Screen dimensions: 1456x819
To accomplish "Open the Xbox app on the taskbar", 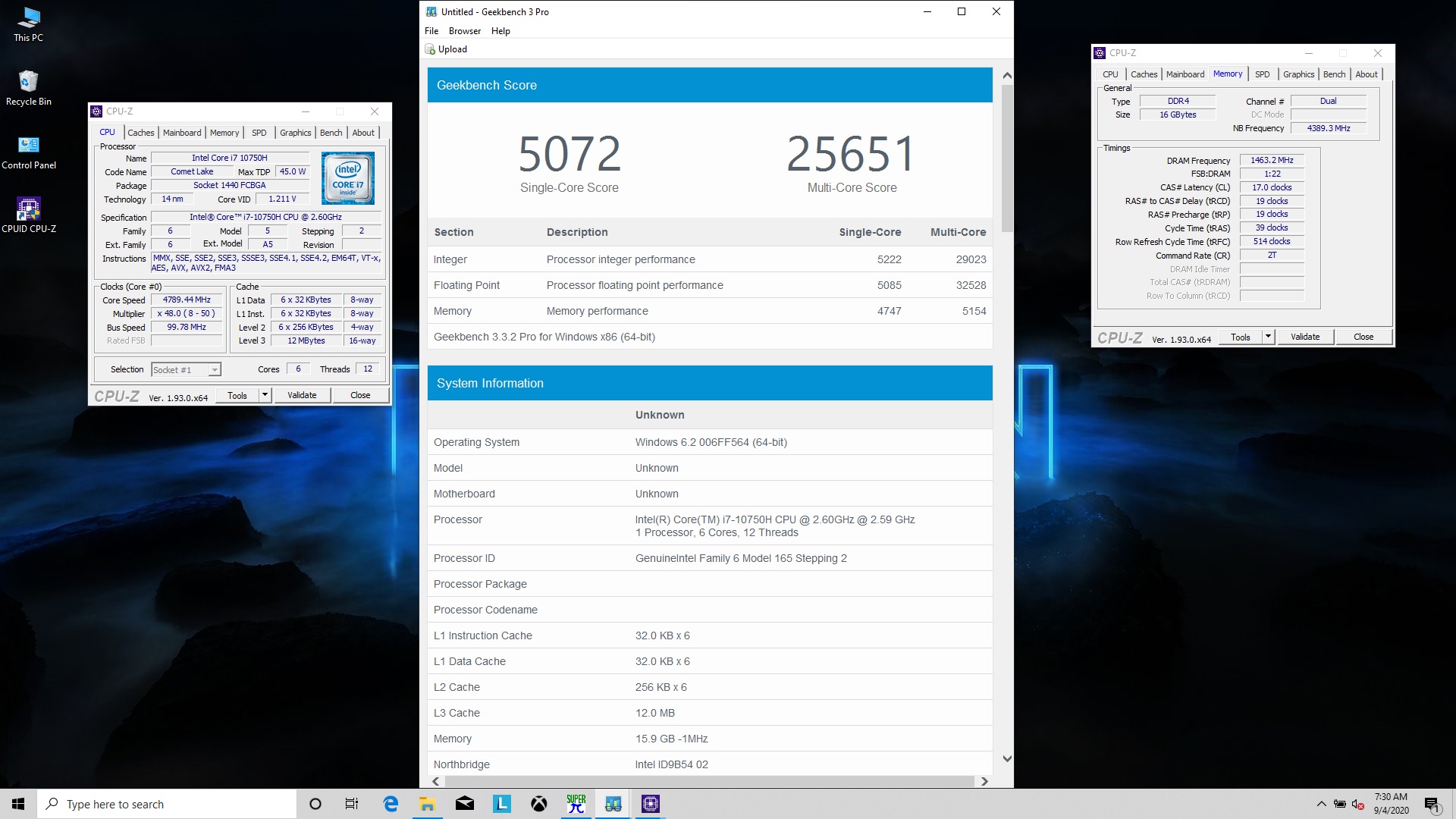I will 539,804.
